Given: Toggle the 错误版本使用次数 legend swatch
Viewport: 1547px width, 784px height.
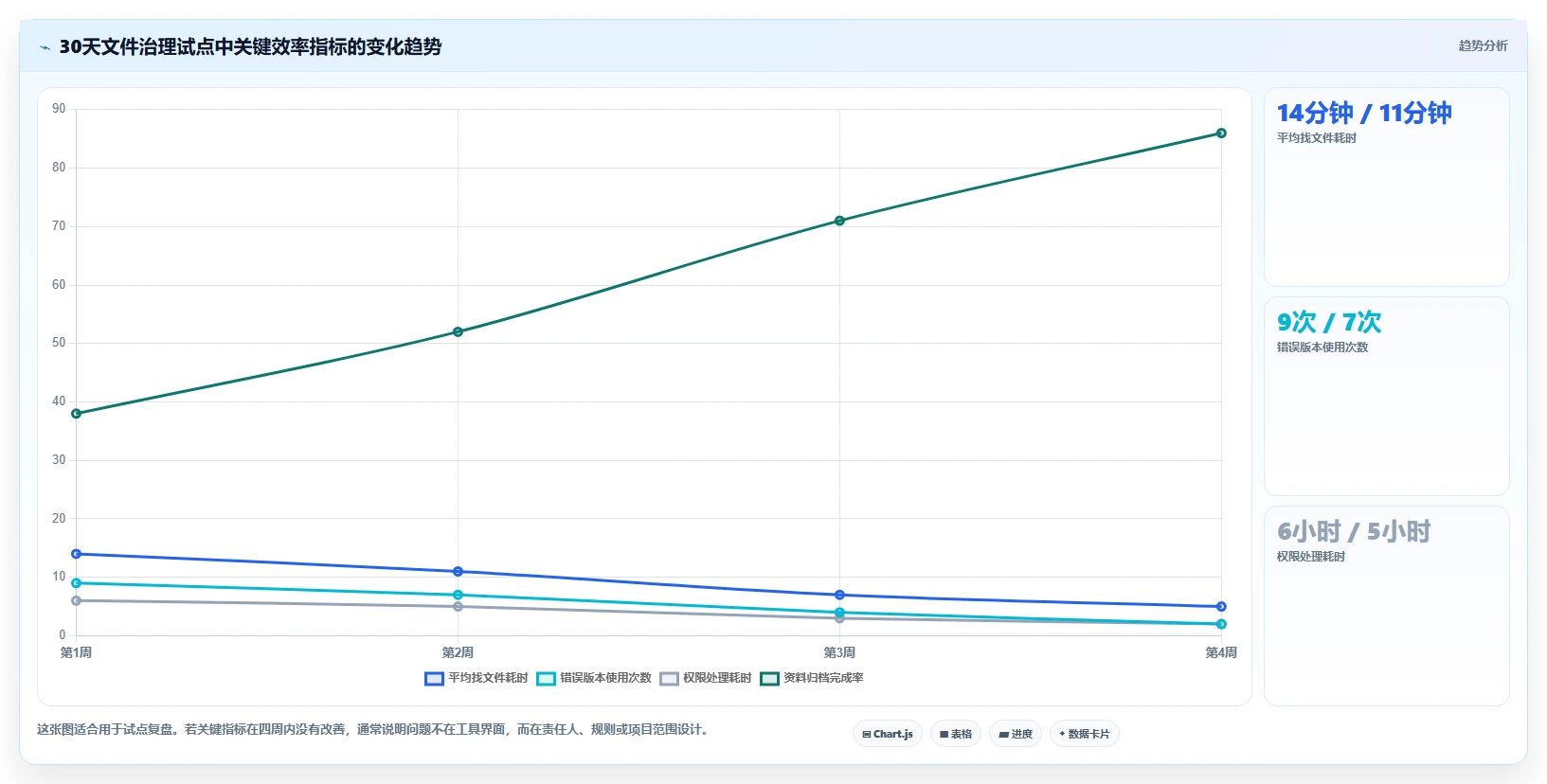Looking at the screenshot, I should coord(546,679).
